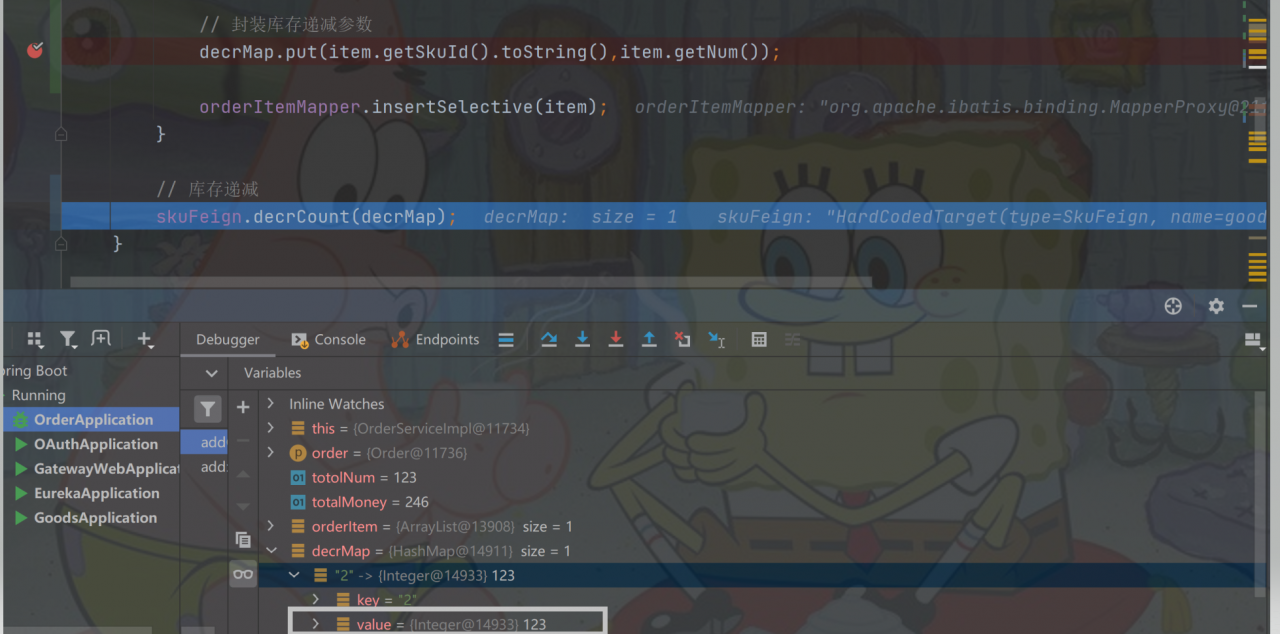1280x634 pixels.
Task: Open the debug tool window settings gear
Action: click(1215, 306)
